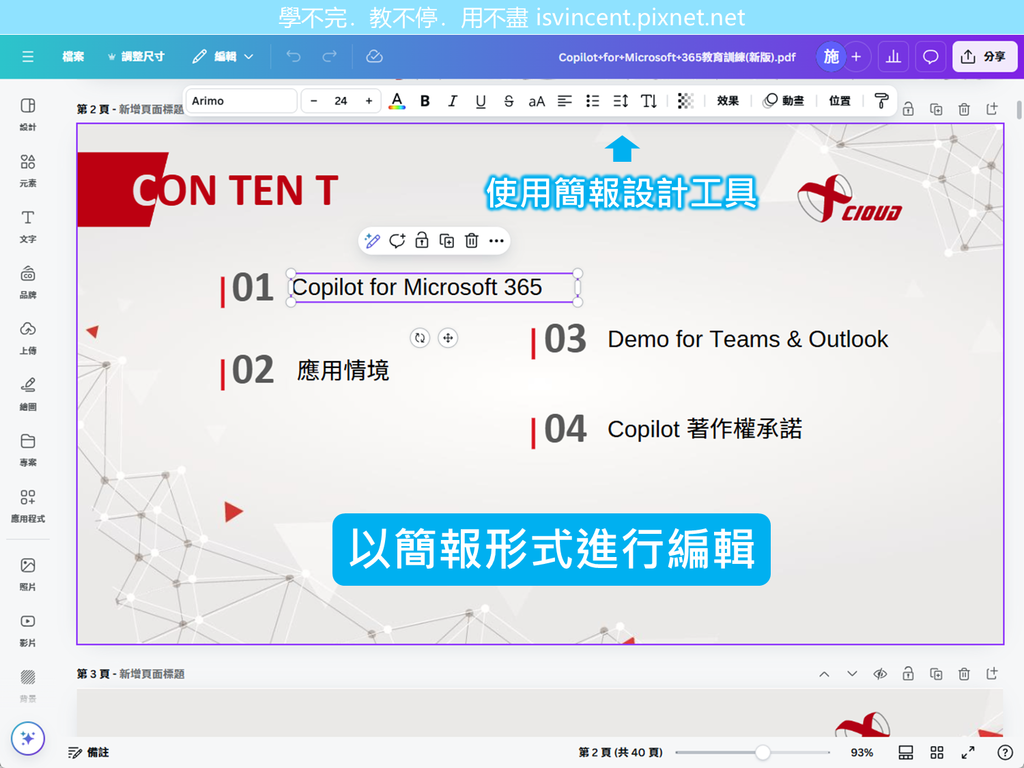1024x768 pixels.
Task: Open the 照片 photos panel
Action: (27, 573)
